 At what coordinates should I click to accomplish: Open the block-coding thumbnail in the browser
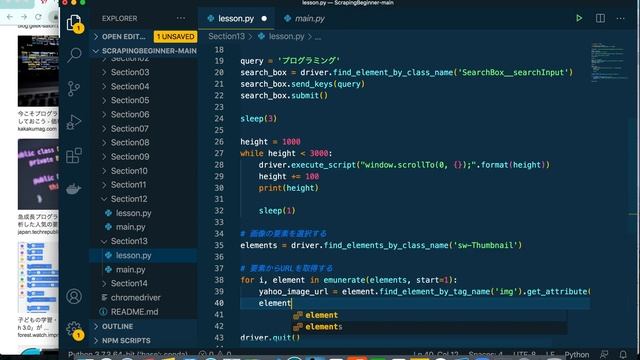coord(38,278)
